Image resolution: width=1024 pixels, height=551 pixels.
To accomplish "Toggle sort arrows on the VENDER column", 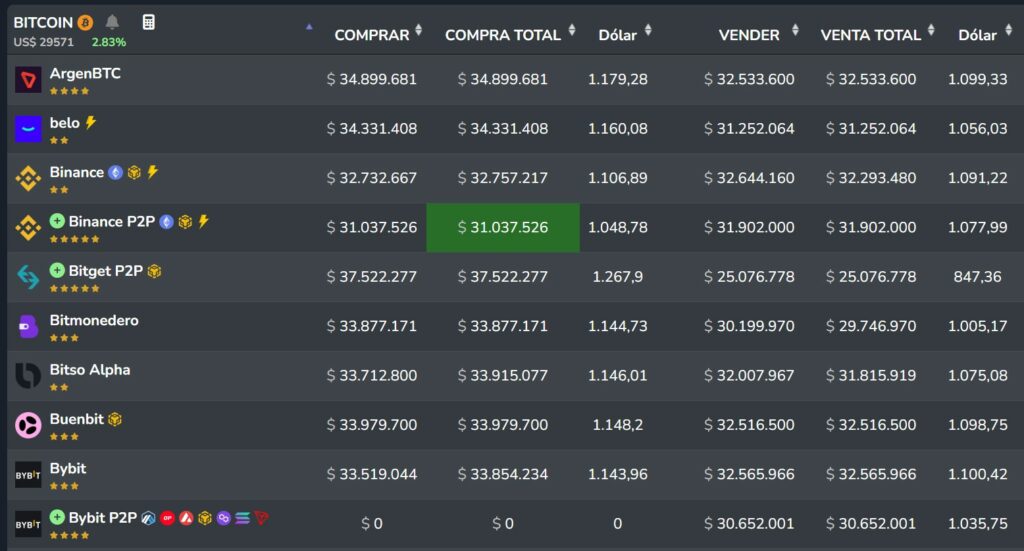I will (x=795, y=31).
